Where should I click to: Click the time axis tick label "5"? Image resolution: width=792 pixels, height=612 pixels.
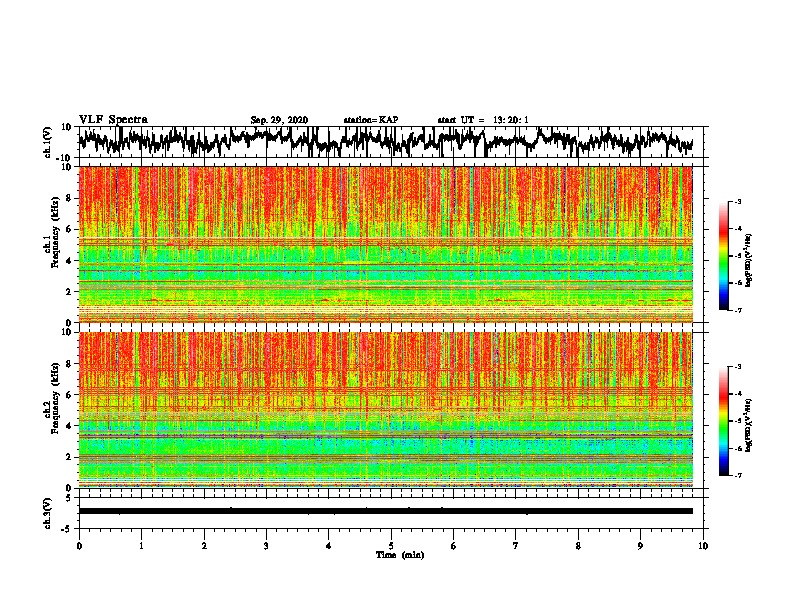pyautogui.click(x=391, y=546)
